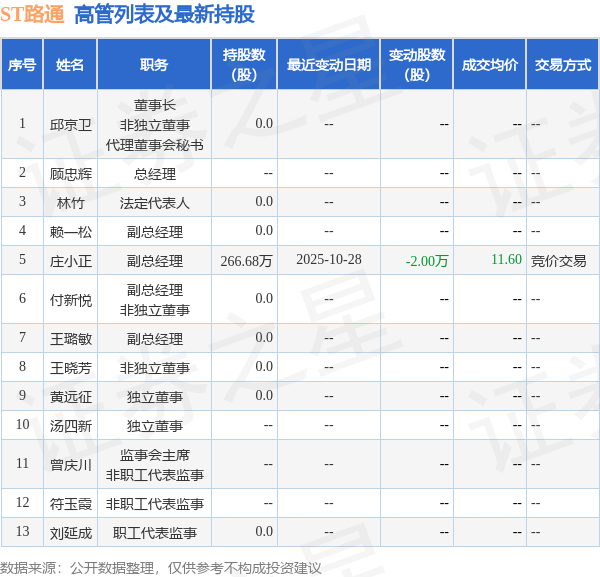Viewport: 600px width, 577px height.
Task: Click '副总经理' in 王璐敏's row
Action: pyautogui.click(x=155, y=339)
